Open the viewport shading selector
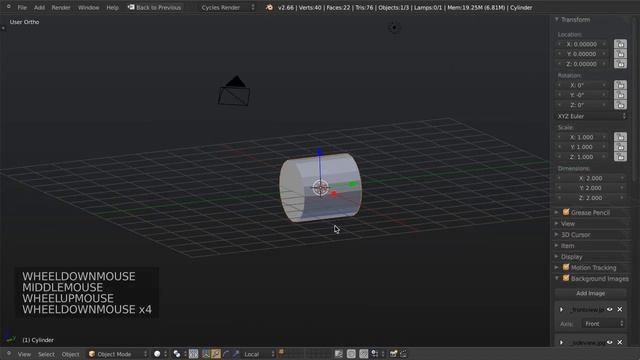Image resolution: width=640 pixels, height=360 pixels. 160,354
